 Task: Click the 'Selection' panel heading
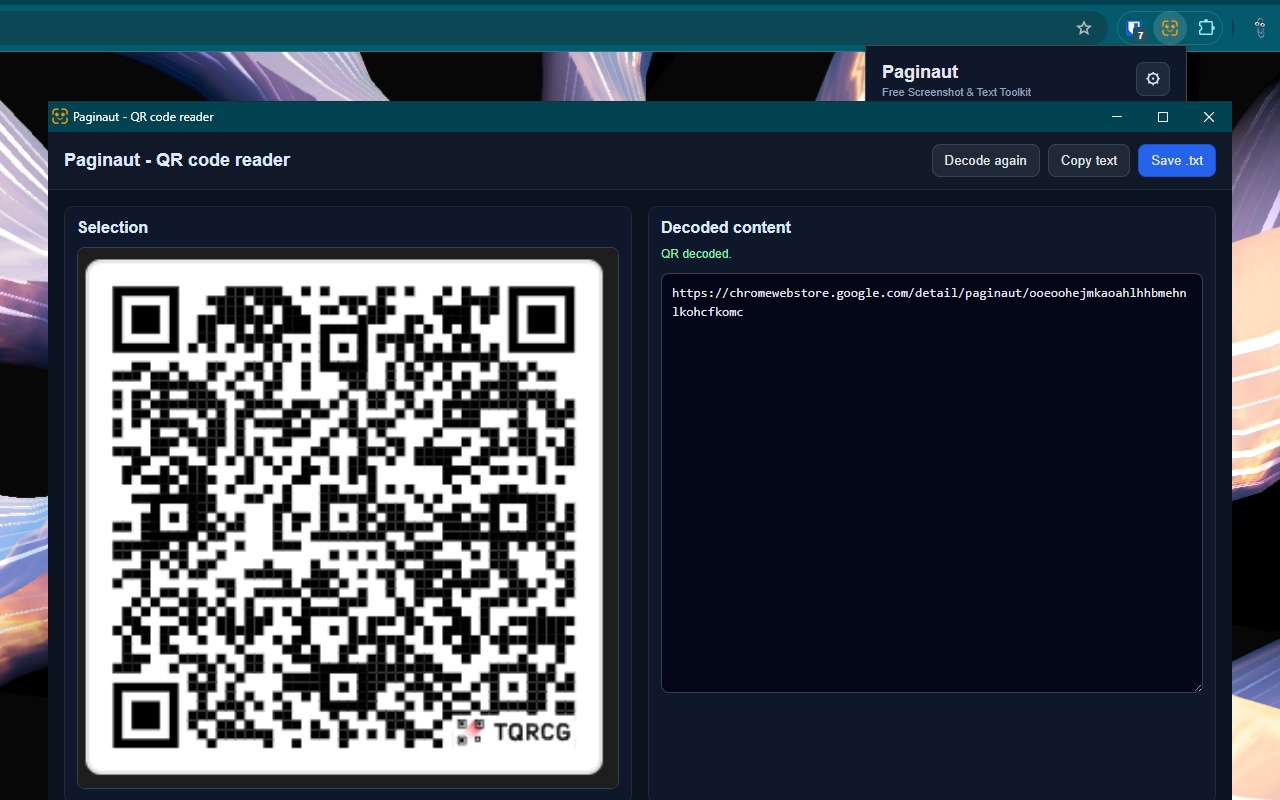[113, 227]
